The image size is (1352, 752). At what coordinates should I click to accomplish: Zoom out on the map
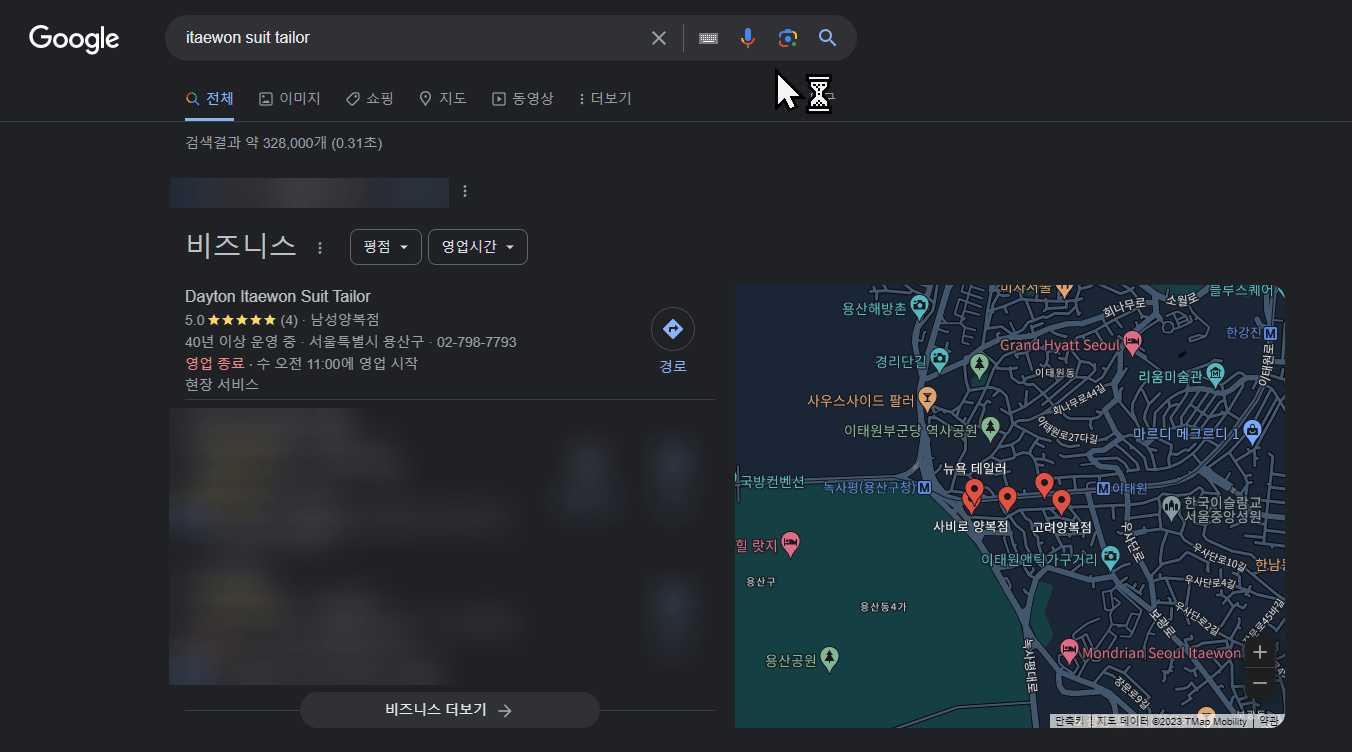1260,683
